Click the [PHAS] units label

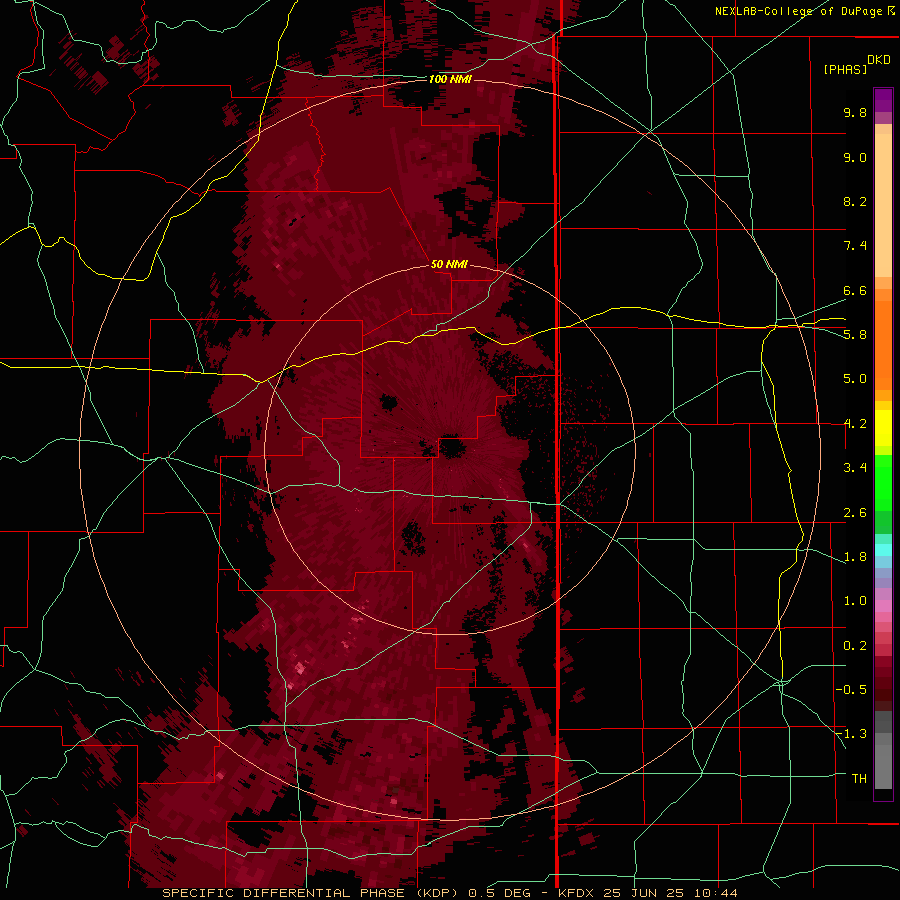tap(845, 69)
